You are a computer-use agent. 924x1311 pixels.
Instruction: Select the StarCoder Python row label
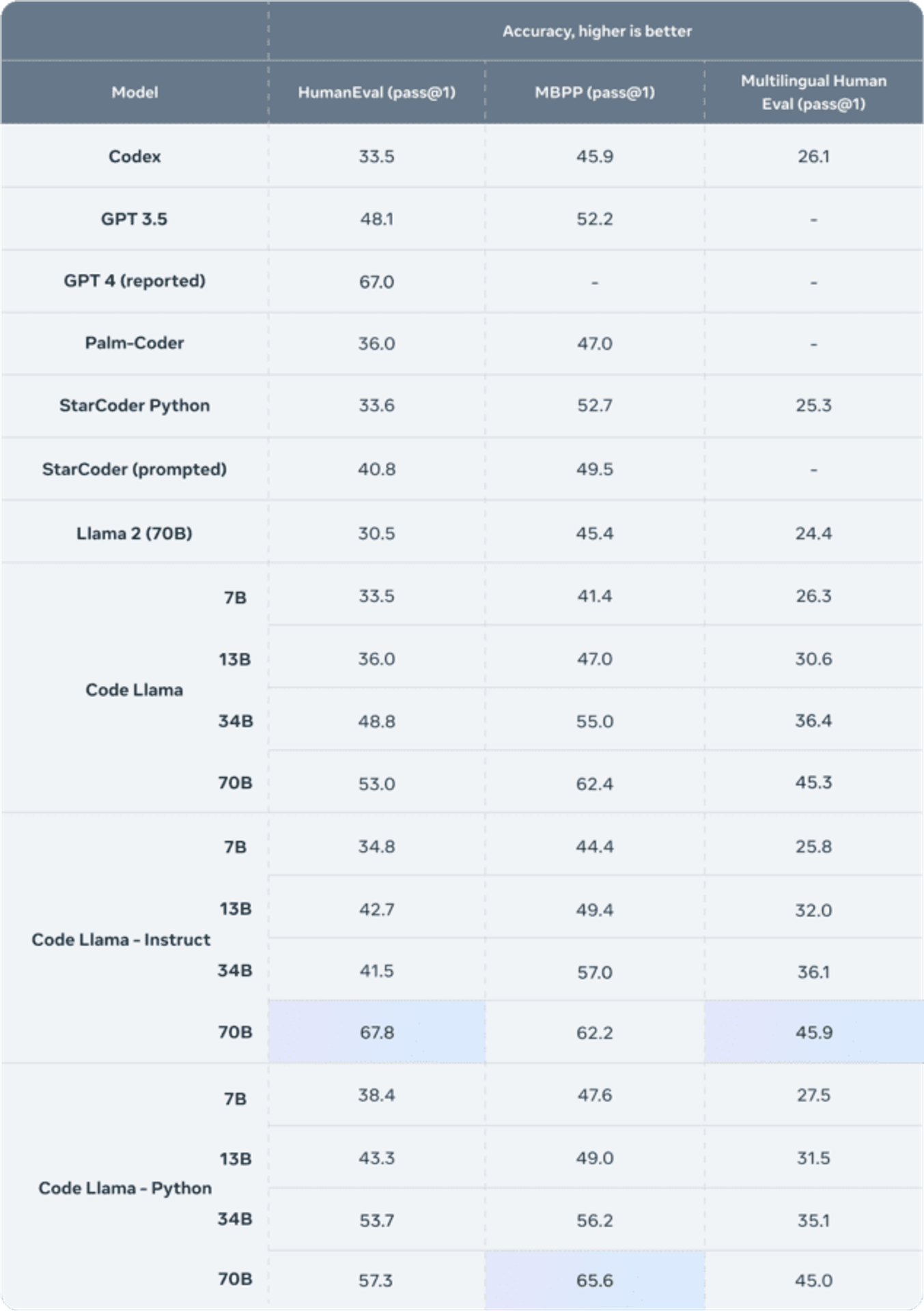click(135, 406)
